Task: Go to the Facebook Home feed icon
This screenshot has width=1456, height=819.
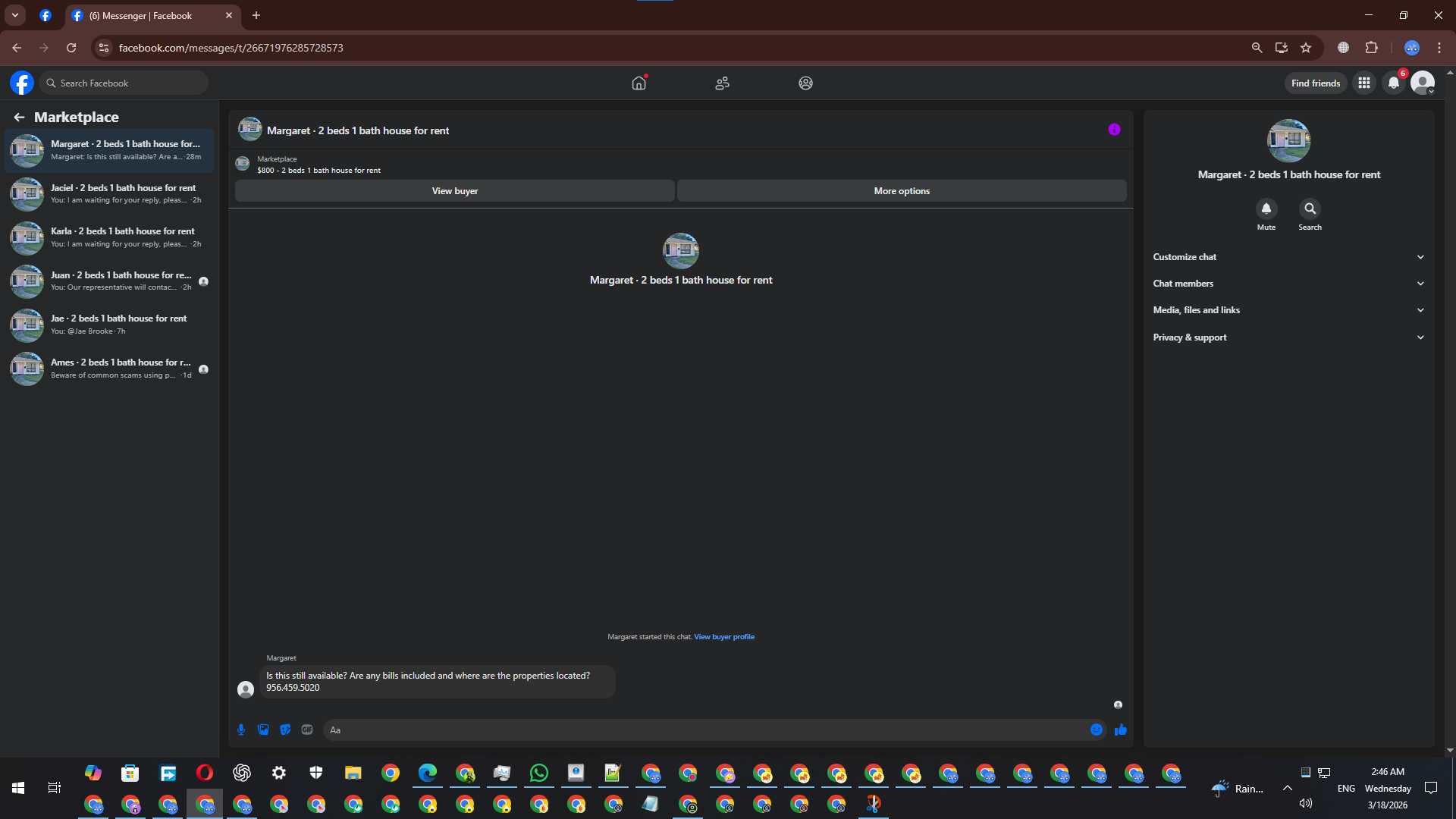Action: 639,83
